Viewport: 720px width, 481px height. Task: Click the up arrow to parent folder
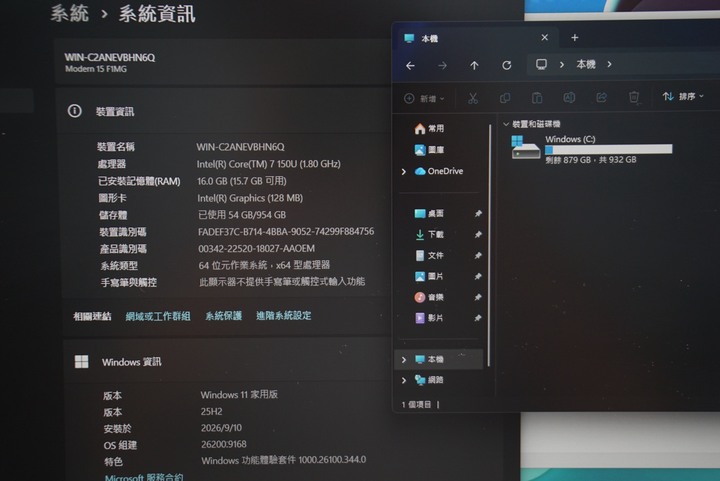point(474,66)
